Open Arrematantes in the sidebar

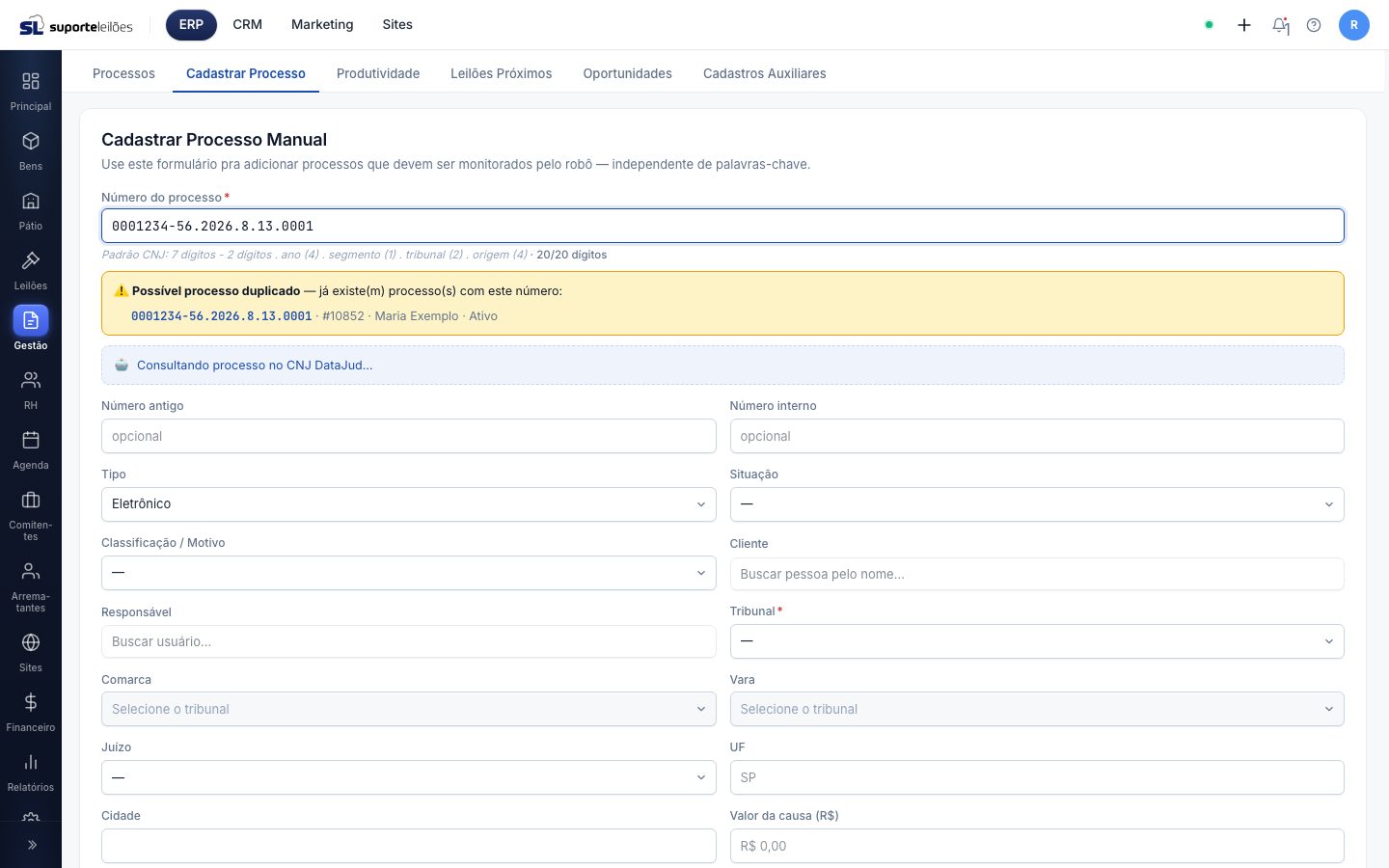pyautogui.click(x=31, y=586)
